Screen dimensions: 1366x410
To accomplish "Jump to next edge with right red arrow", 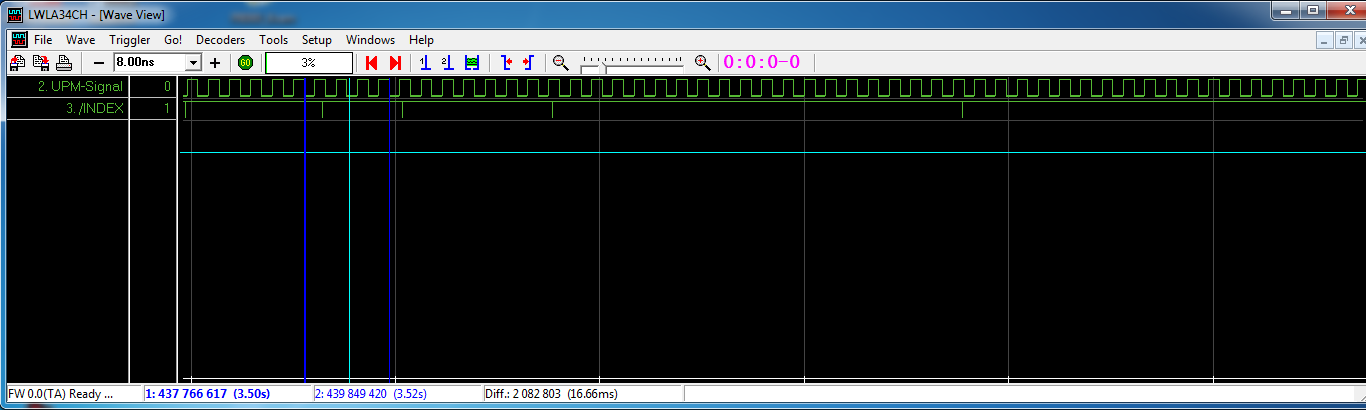I will (395, 63).
